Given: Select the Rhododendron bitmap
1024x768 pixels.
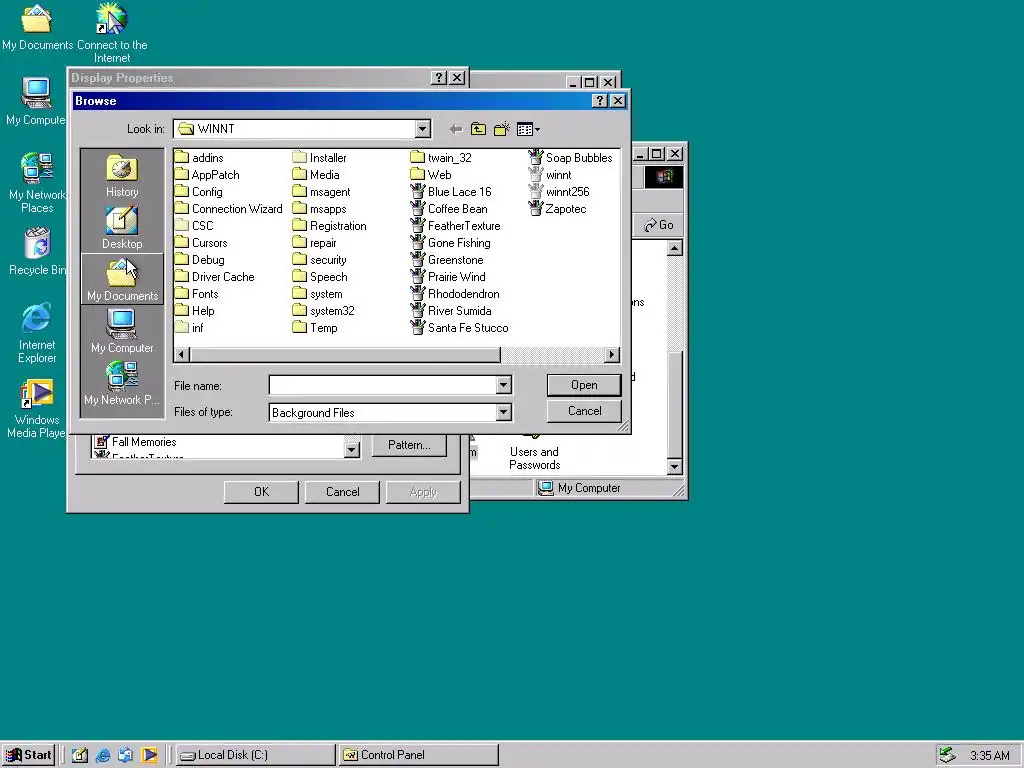Looking at the screenshot, I should point(455,294).
